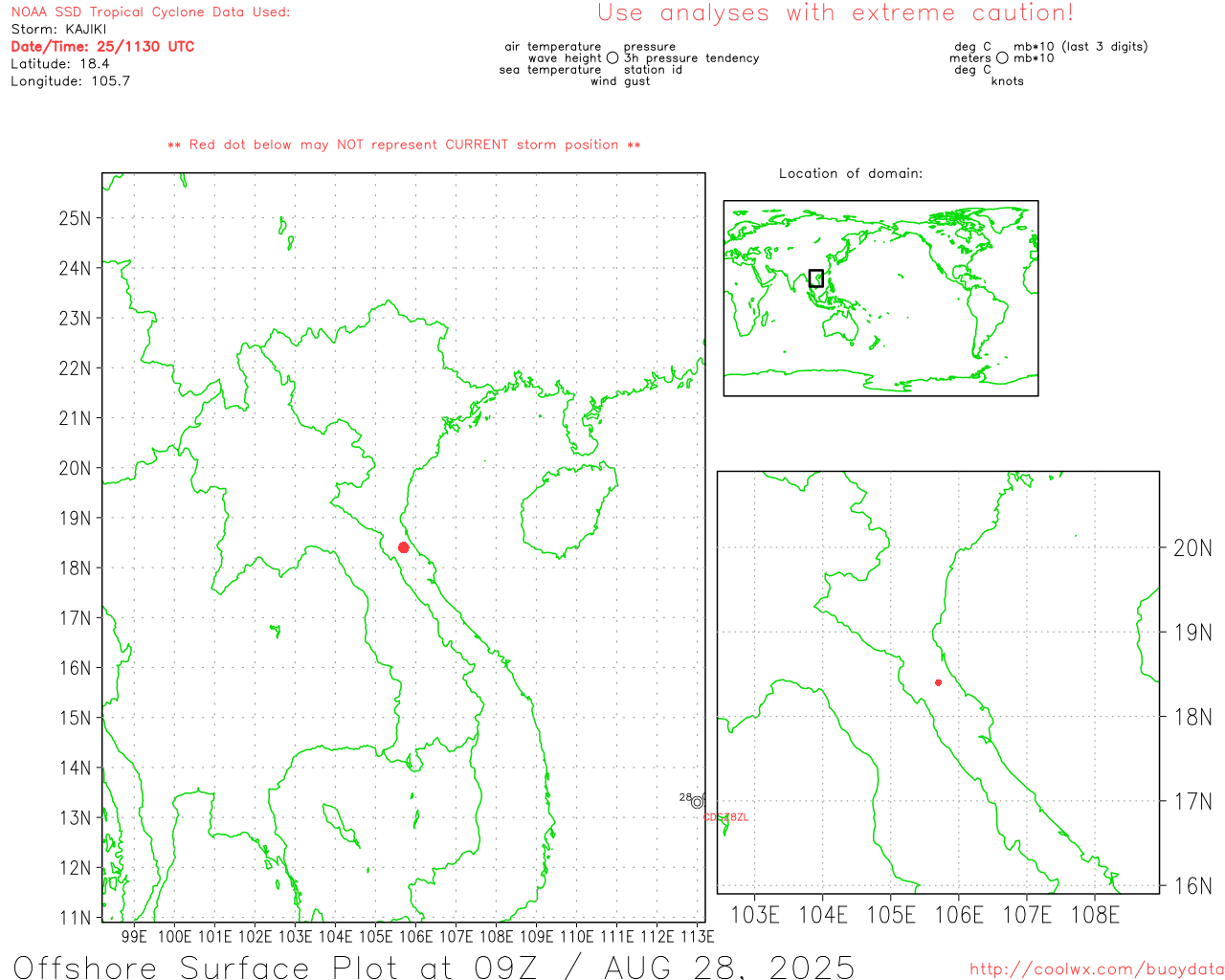
Task: Click the 25N latitude label on main map
Action: click(75, 218)
